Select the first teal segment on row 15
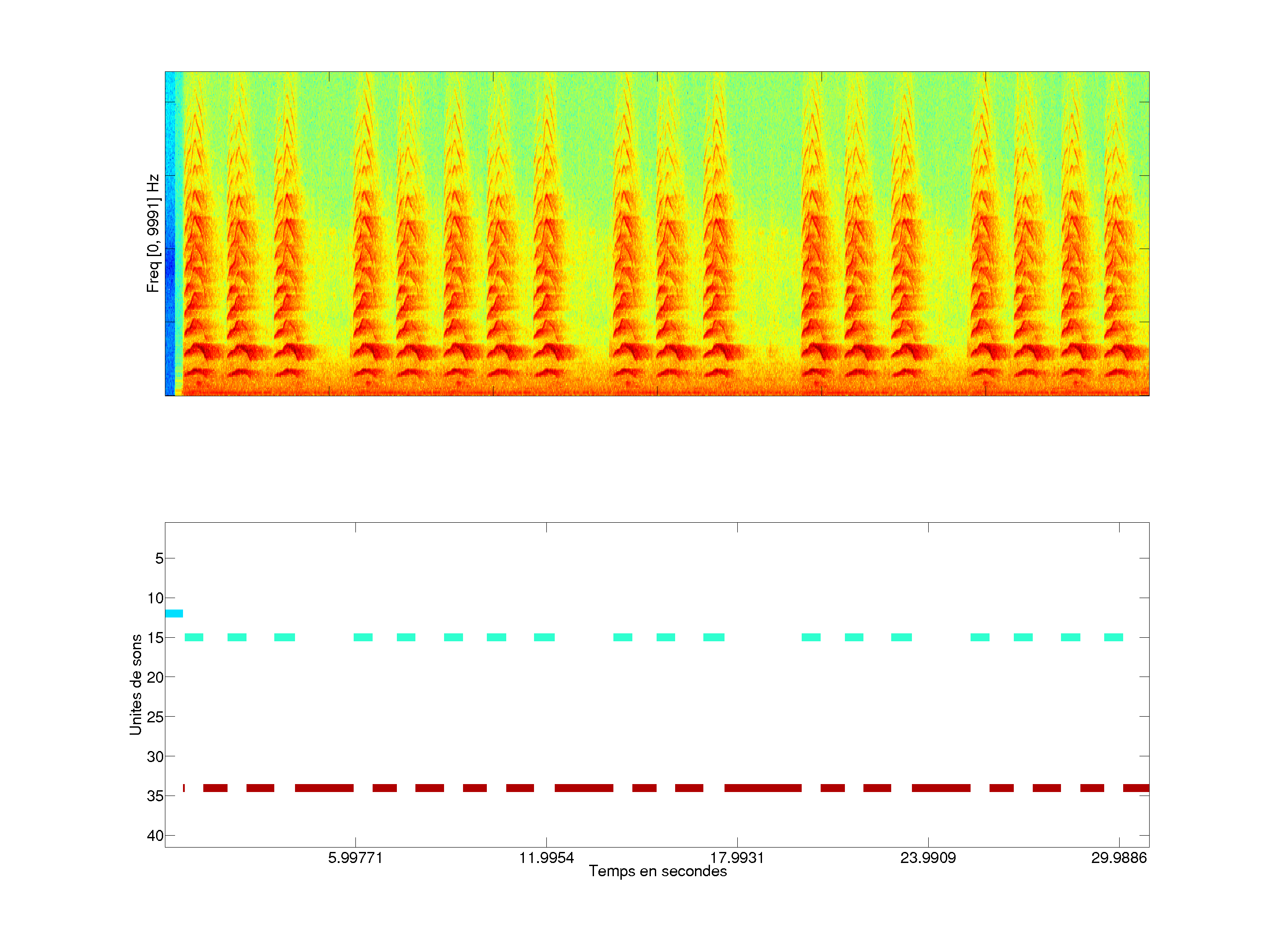This screenshot has width=1270, height=952. pyautogui.click(x=194, y=637)
